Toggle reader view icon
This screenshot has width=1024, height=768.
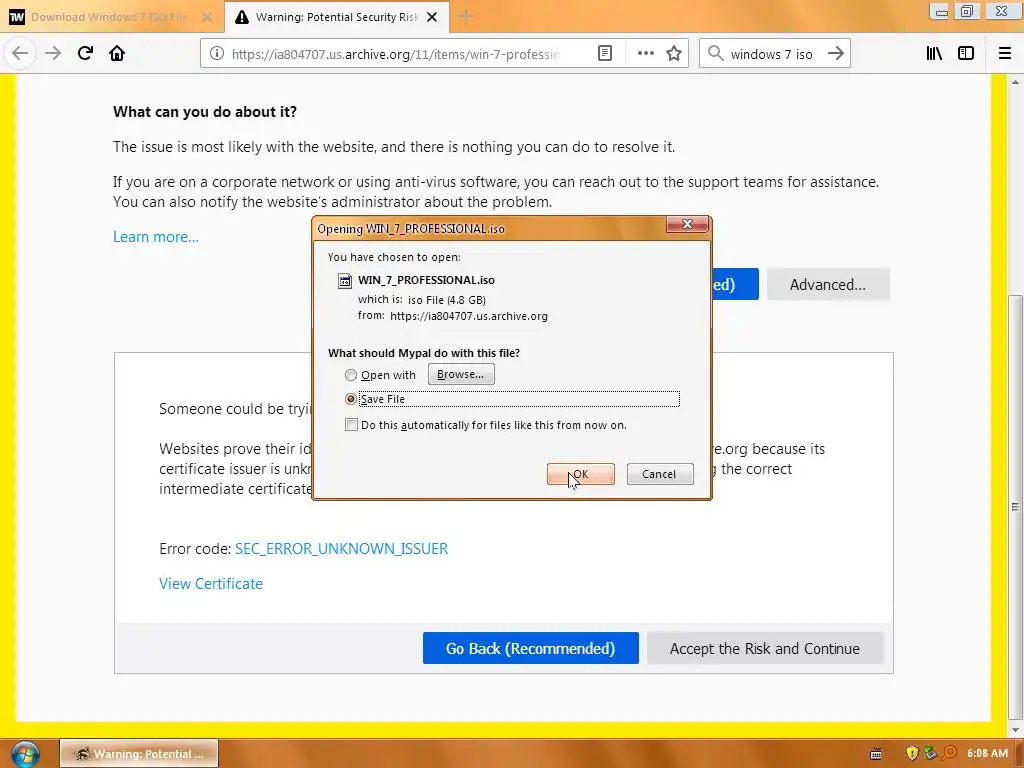[605, 54]
